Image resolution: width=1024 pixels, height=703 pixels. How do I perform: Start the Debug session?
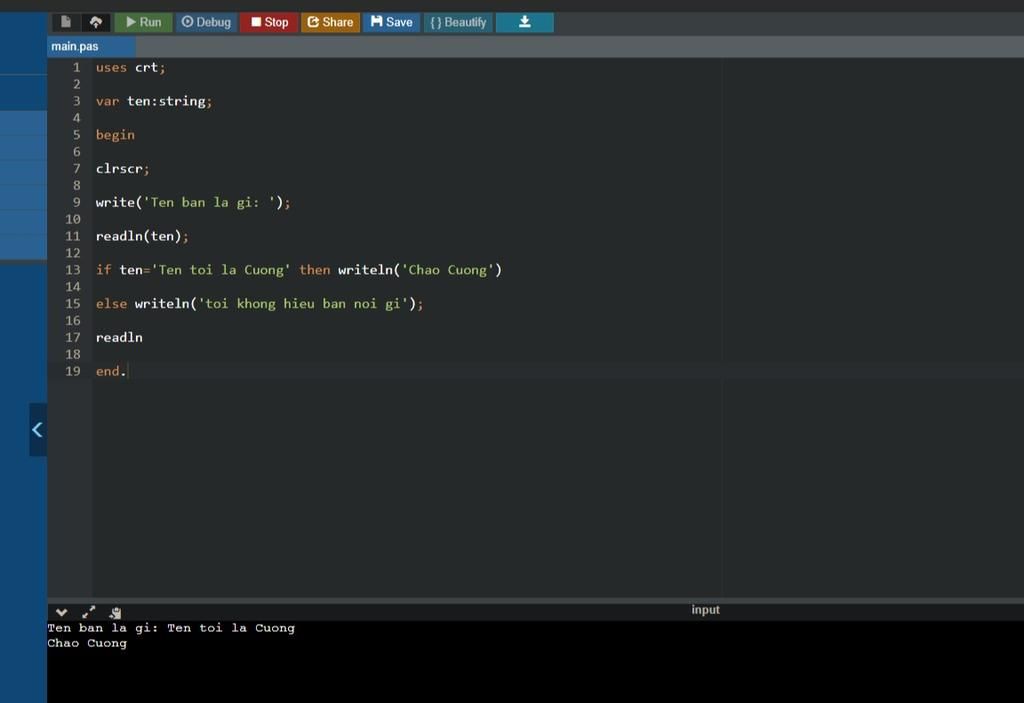pyautogui.click(x=206, y=22)
